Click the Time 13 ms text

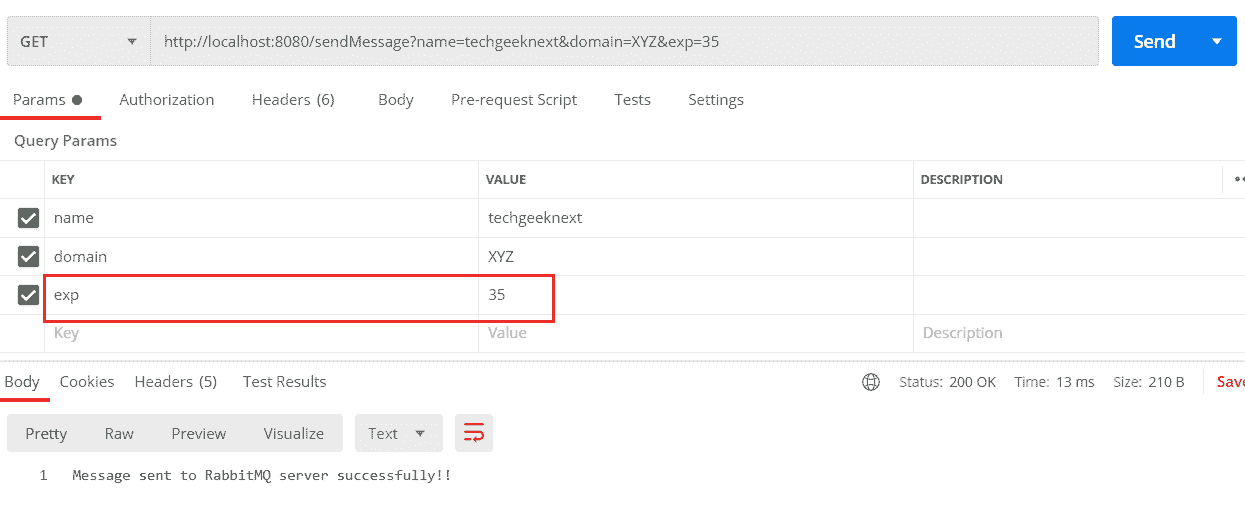pyautogui.click(x=1055, y=382)
